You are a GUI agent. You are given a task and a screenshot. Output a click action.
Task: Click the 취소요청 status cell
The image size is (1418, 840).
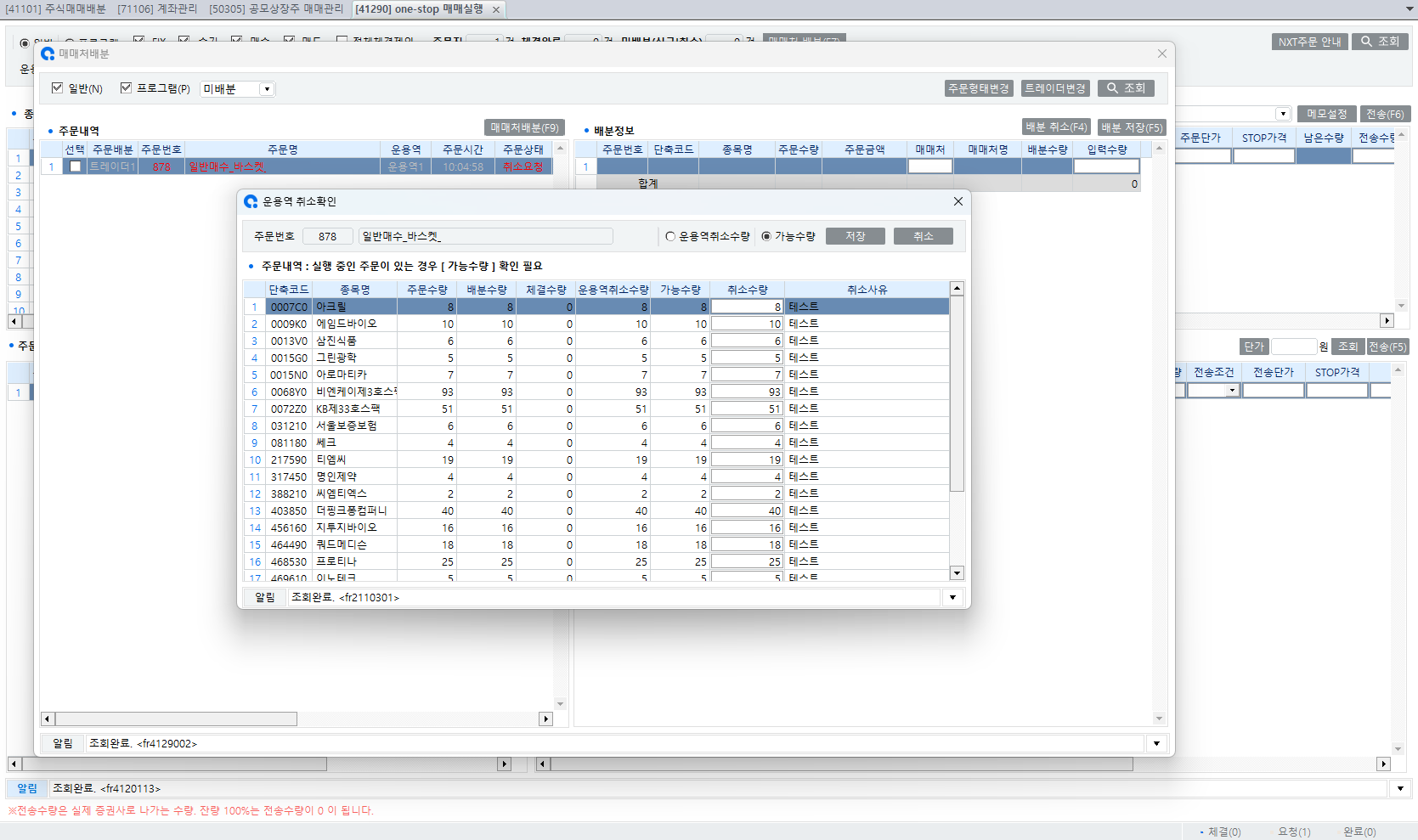pyautogui.click(x=523, y=166)
